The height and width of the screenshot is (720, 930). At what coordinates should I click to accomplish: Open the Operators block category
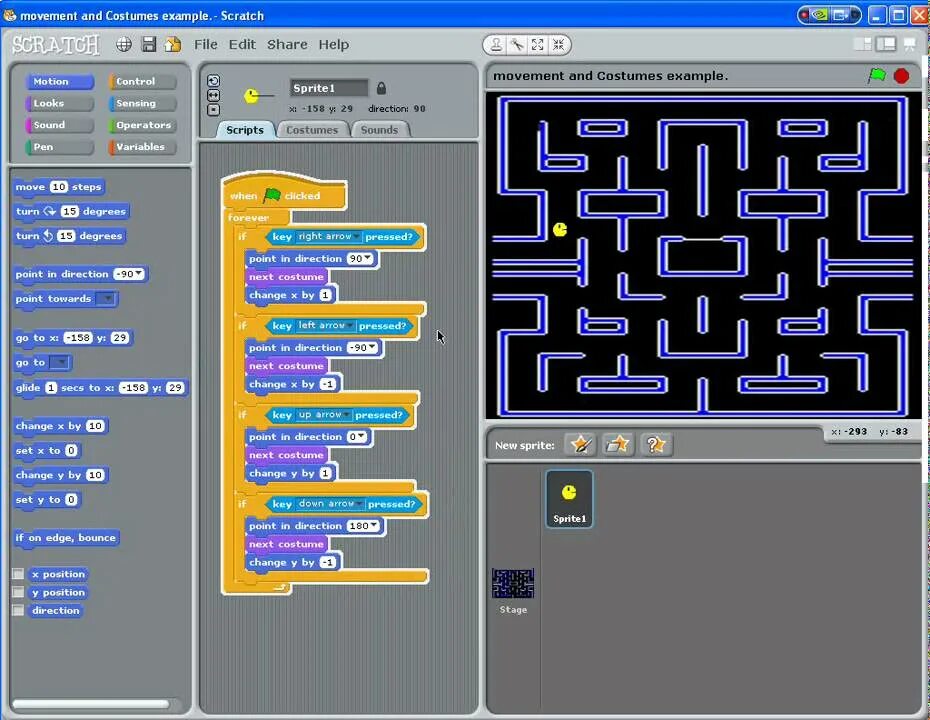tap(142, 125)
